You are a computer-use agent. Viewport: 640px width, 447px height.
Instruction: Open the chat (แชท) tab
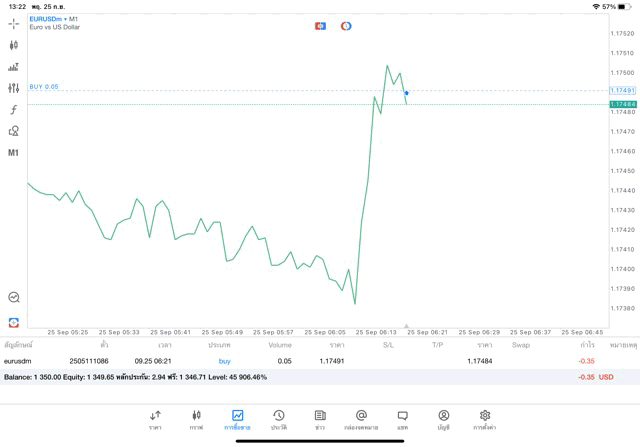click(x=402, y=419)
